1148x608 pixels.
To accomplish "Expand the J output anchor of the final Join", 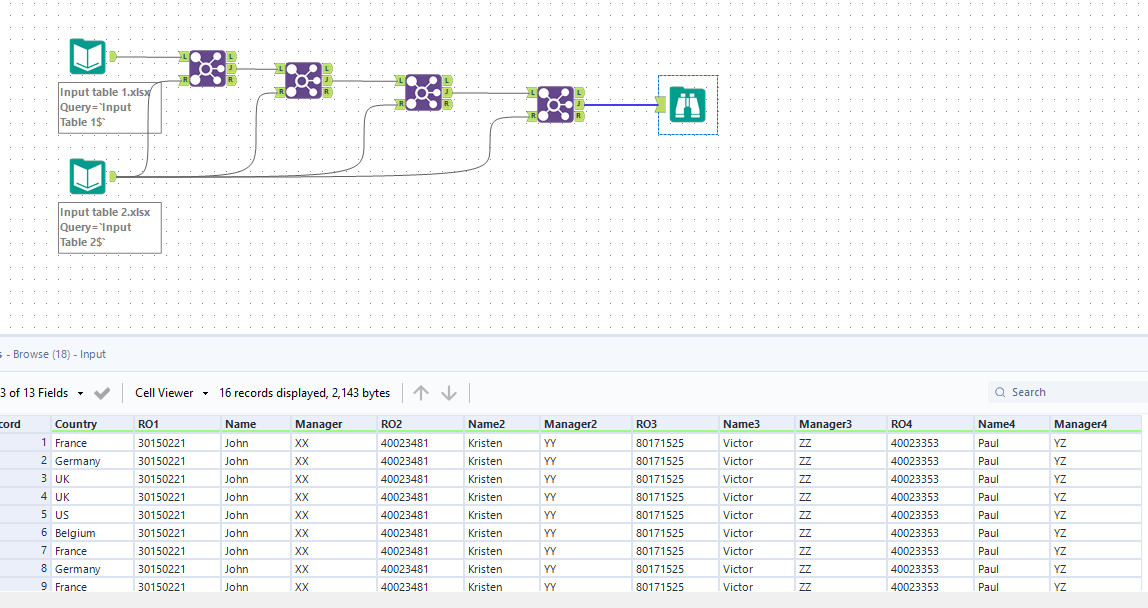I will (578, 102).
